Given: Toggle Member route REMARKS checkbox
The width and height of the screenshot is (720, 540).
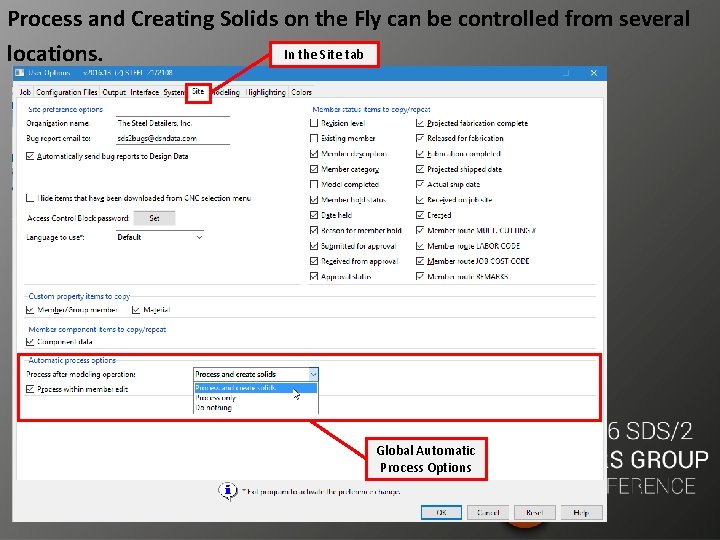Looking at the screenshot, I should point(420,276).
